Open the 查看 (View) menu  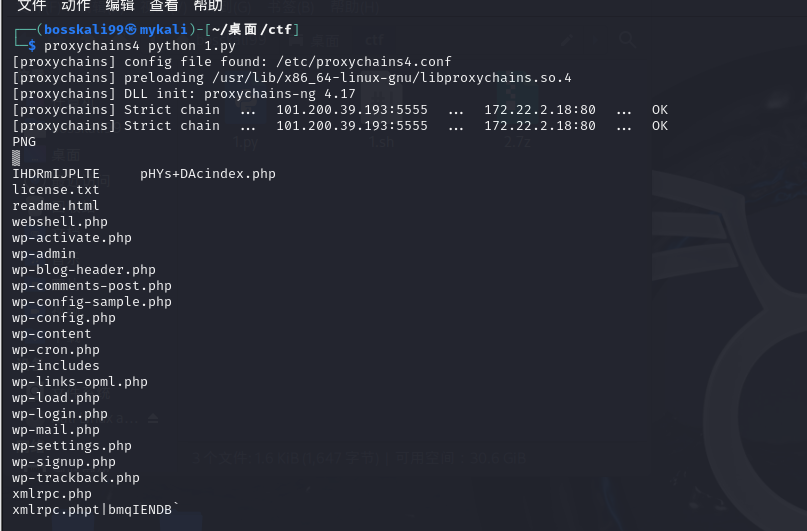point(164,6)
